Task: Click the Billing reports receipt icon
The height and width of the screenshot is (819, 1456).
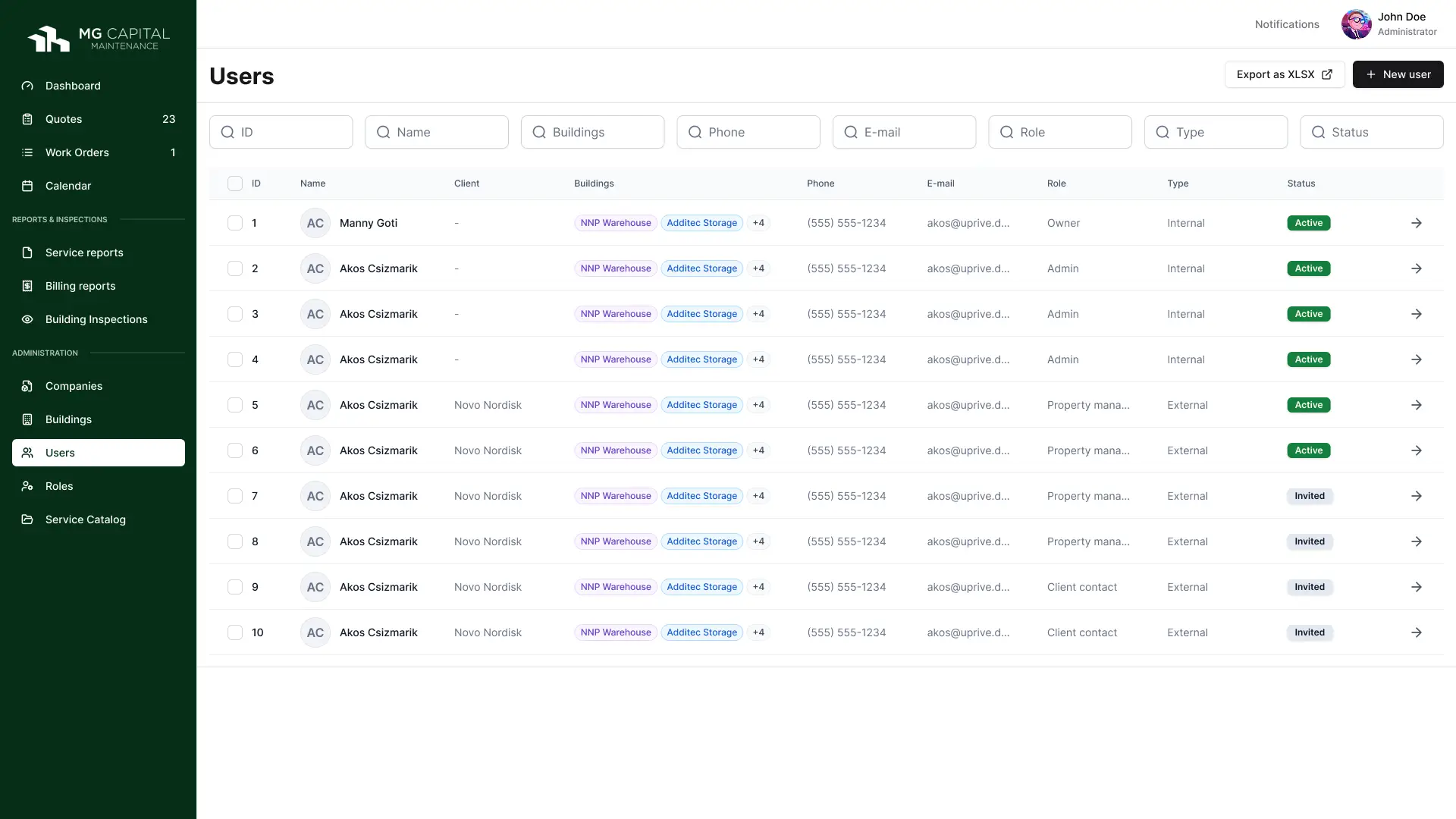Action: (x=27, y=286)
